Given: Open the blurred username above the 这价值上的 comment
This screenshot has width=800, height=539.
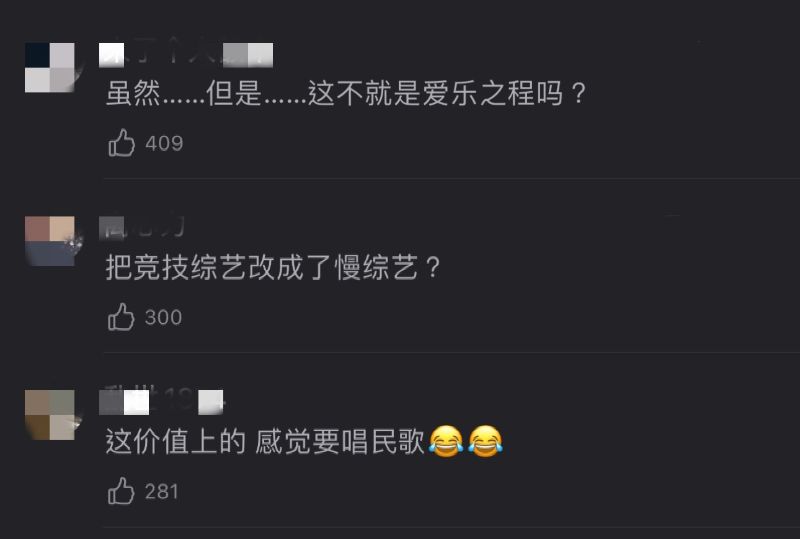Looking at the screenshot, I should 161,402.
